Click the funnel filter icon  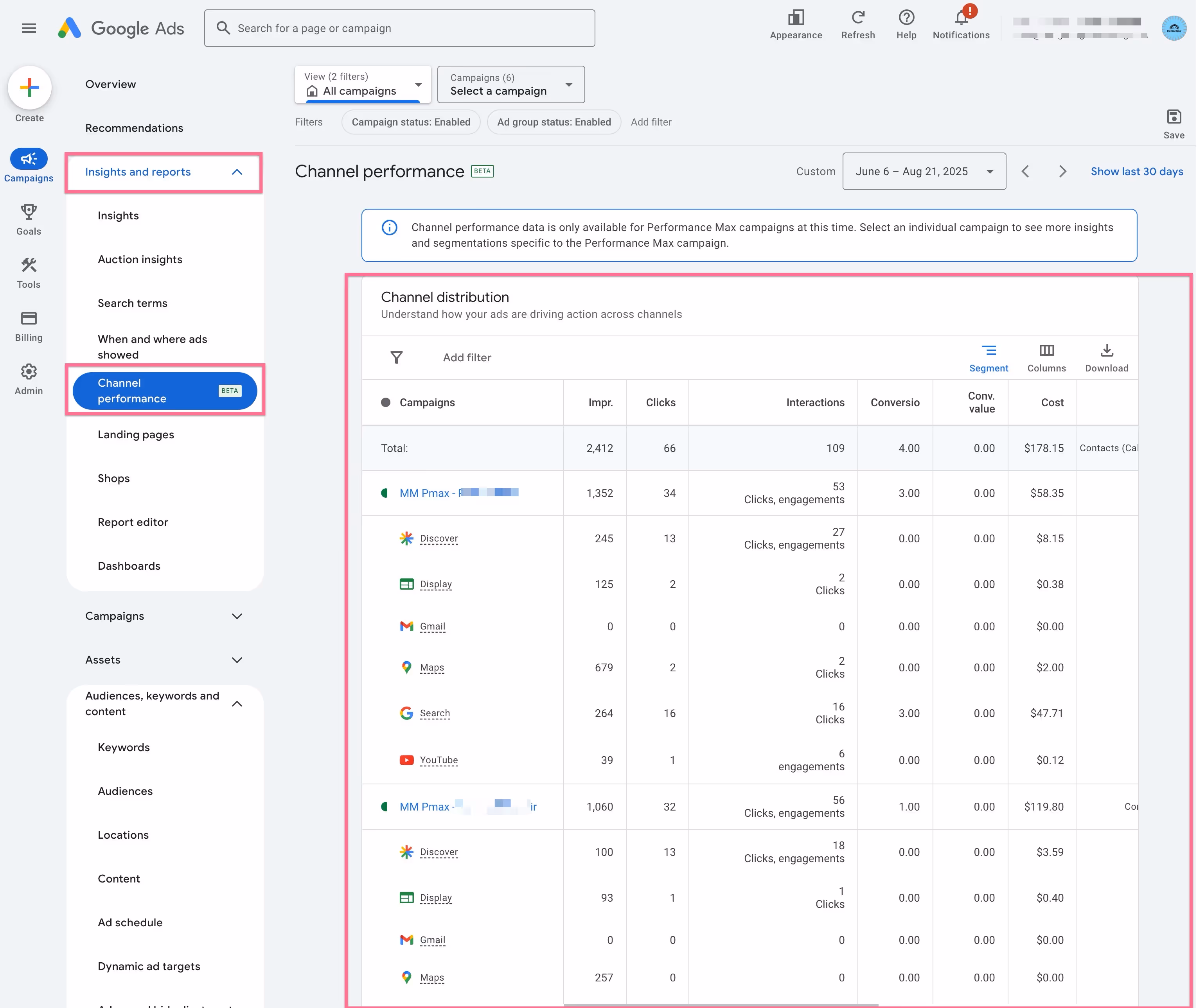click(x=397, y=357)
